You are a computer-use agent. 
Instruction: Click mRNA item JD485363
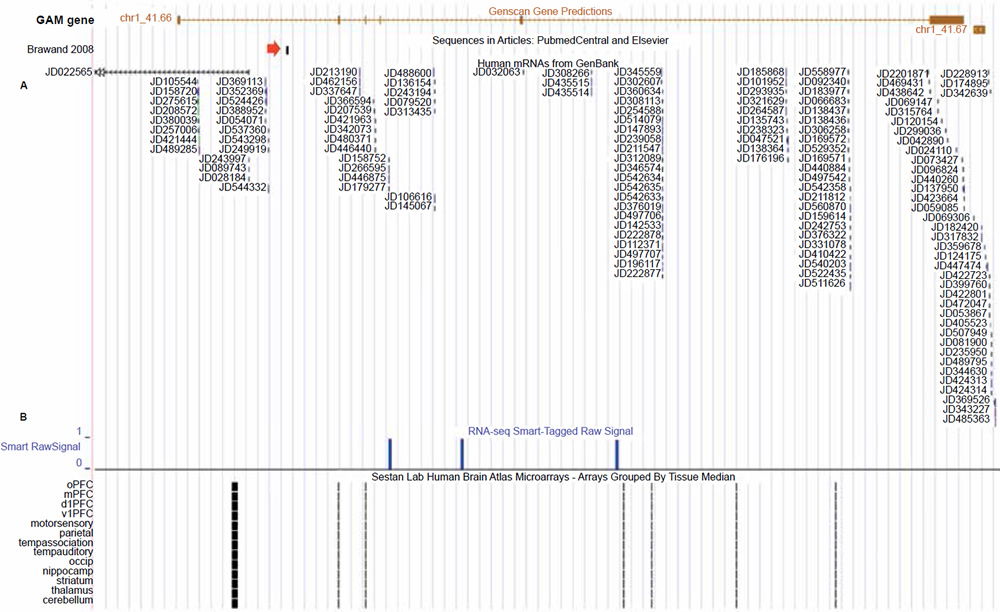[x=966, y=419]
